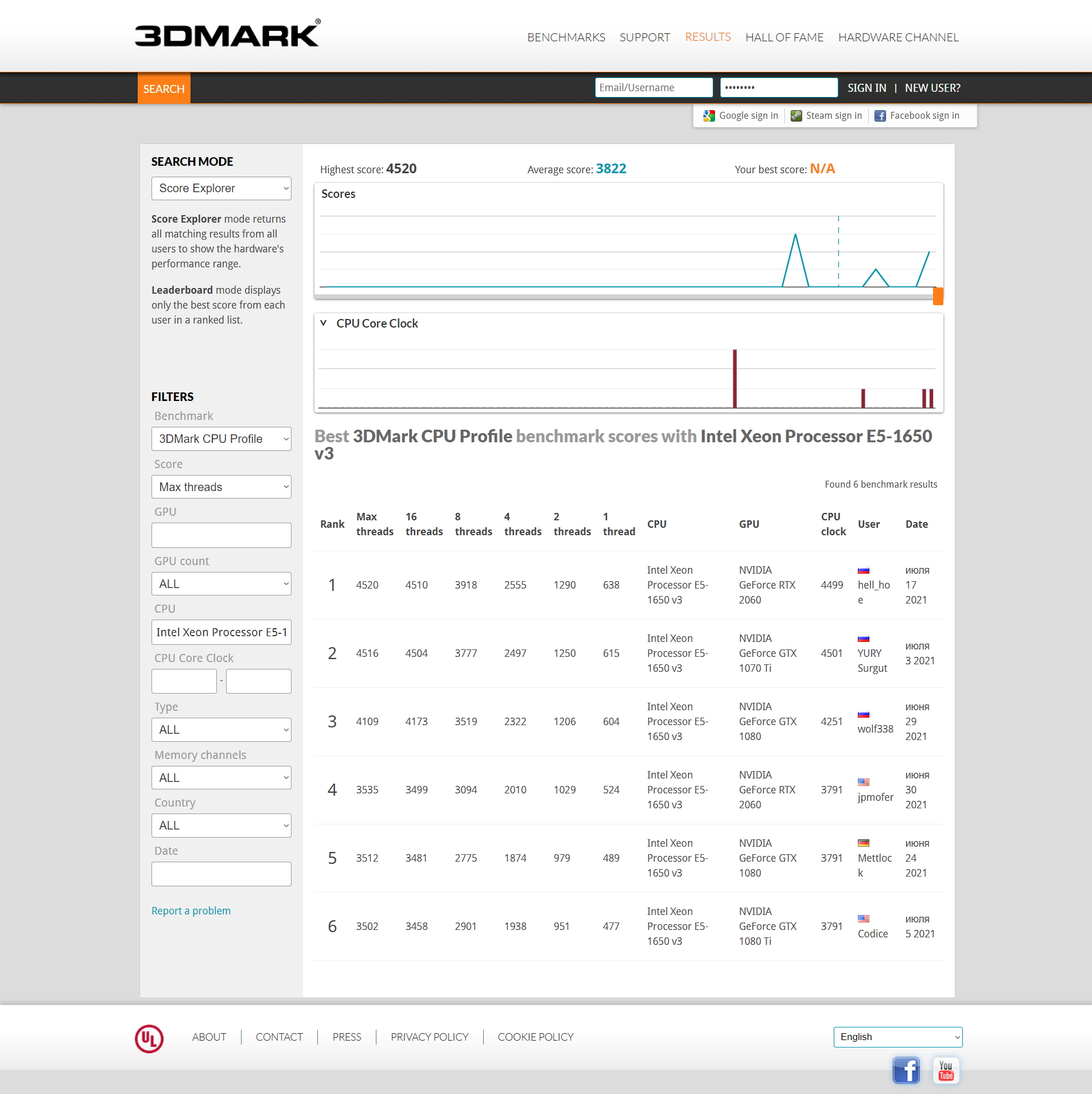Focus the GPU filter input
Viewport: 1092px width, 1094px height.
pyautogui.click(x=221, y=535)
